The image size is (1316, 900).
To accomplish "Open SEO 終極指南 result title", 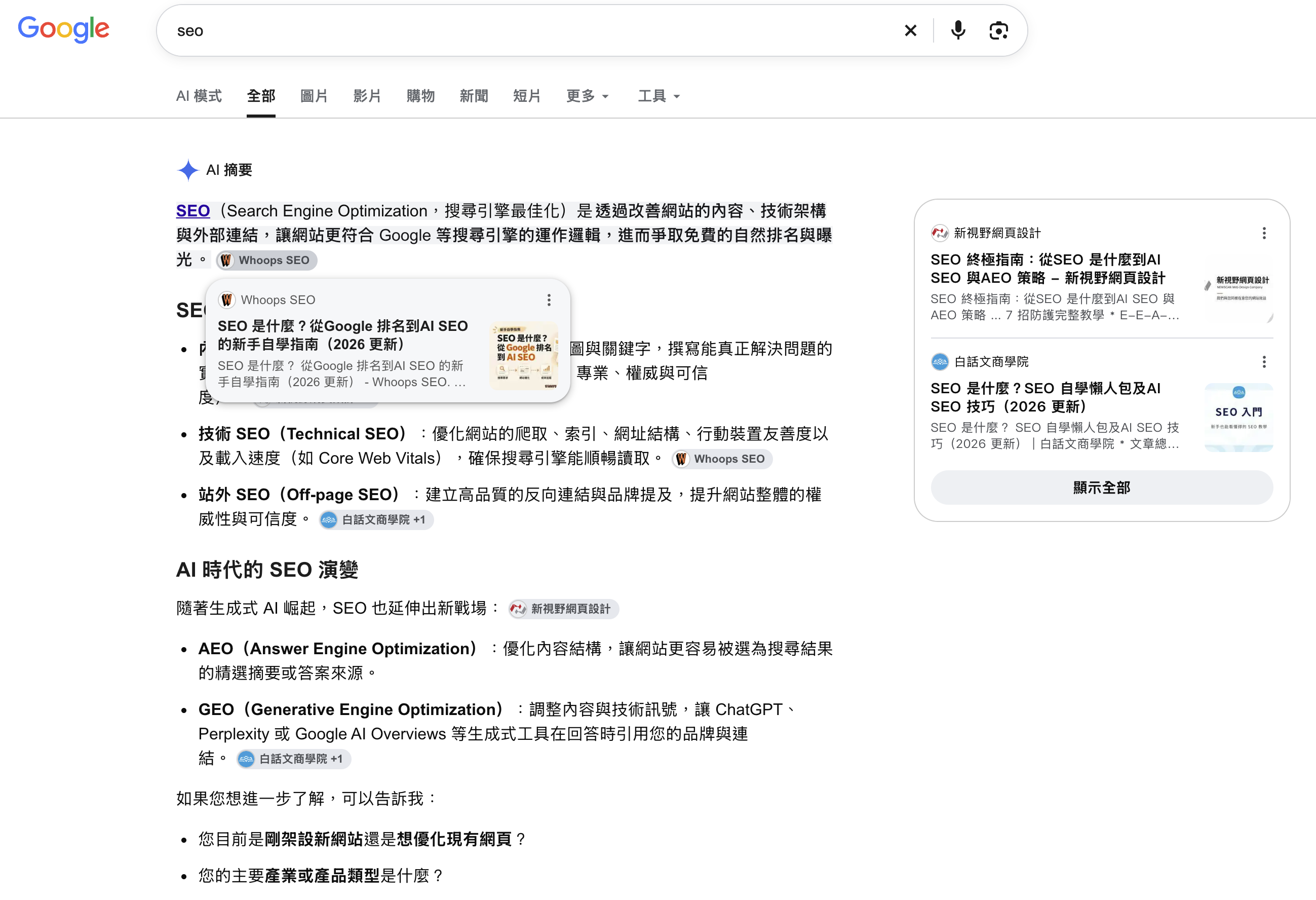I will 1048,269.
